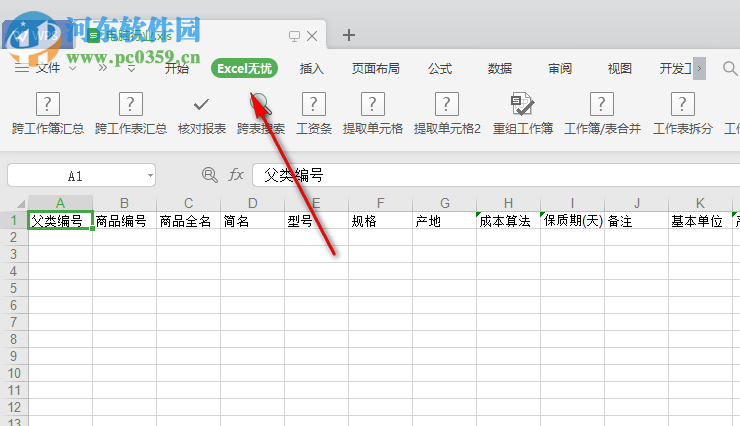Open the 数据 tab
The image size is (740, 426).
(500, 68)
